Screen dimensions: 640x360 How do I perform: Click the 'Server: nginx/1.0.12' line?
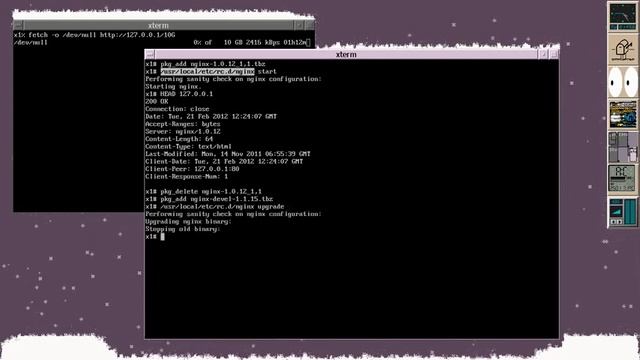(x=183, y=131)
